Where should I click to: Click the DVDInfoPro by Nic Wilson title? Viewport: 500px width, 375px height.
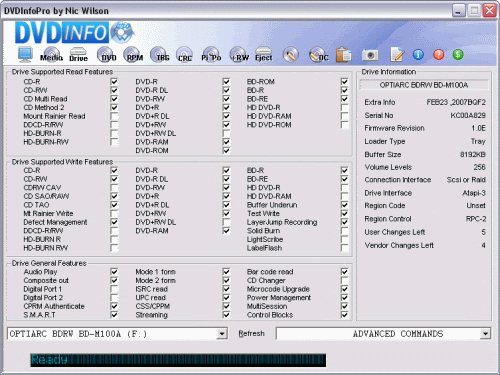tap(56, 11)
